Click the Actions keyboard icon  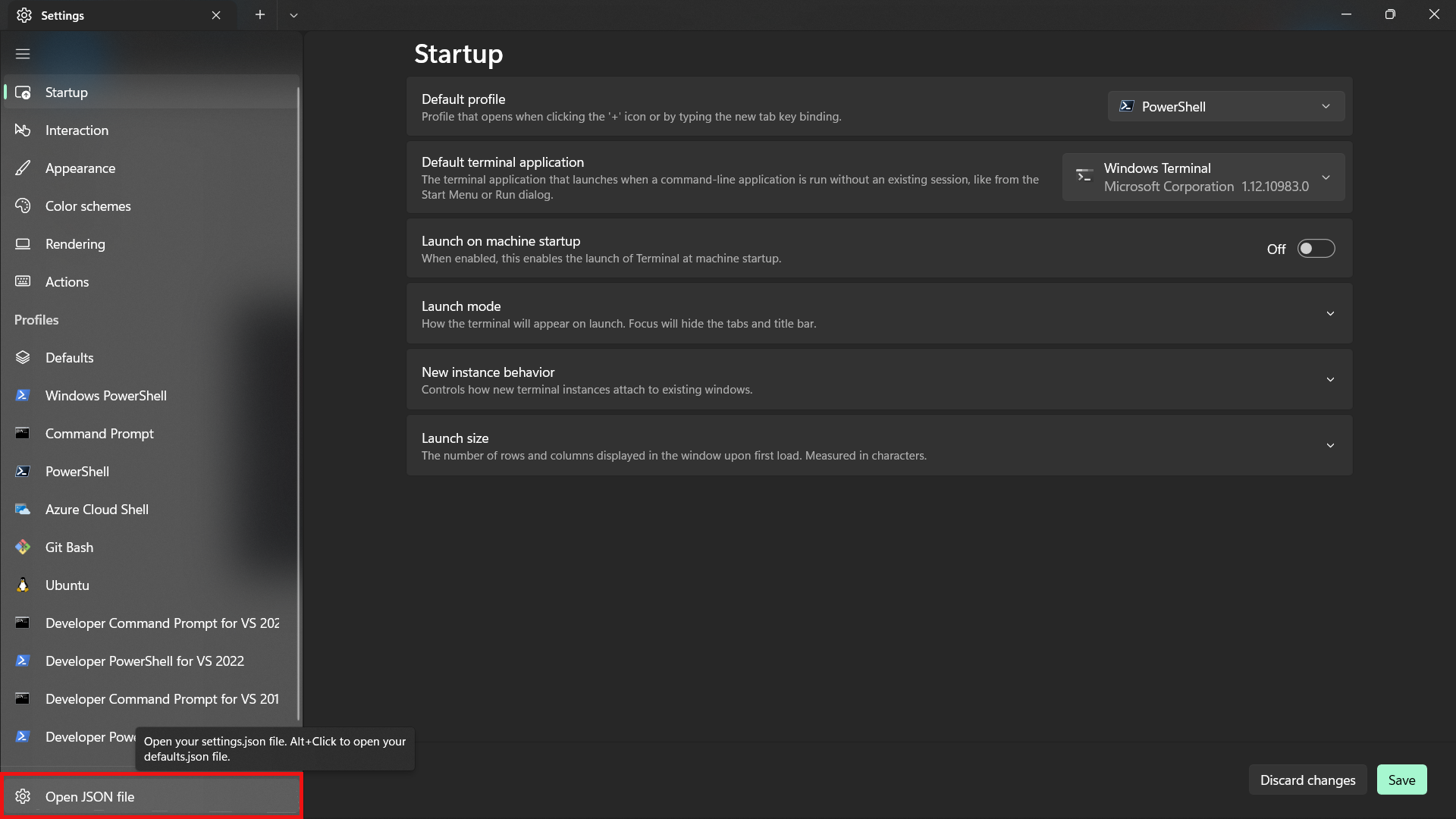click(23, 282)
